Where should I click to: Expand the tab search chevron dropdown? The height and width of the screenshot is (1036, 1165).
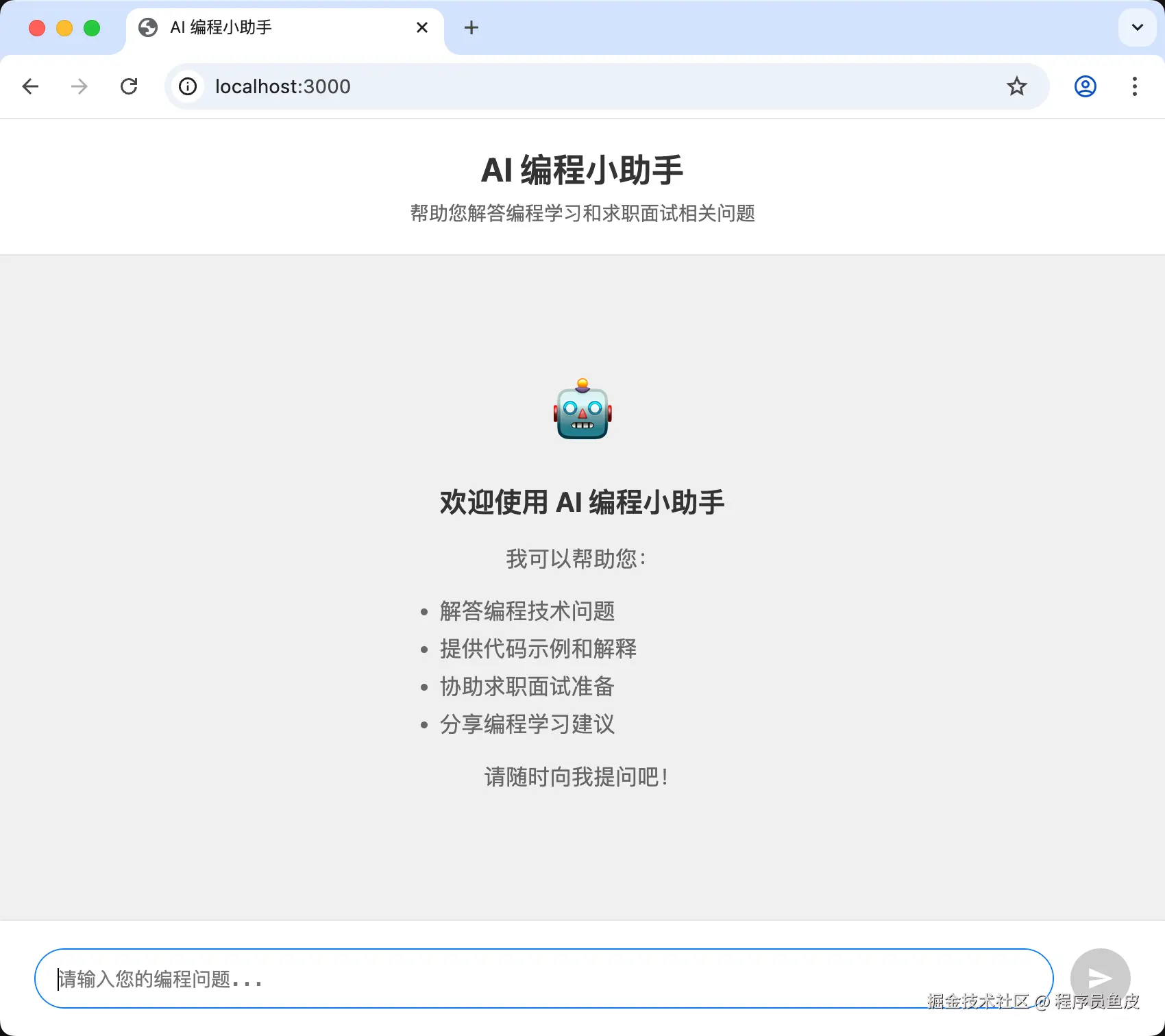[1137, 27]
